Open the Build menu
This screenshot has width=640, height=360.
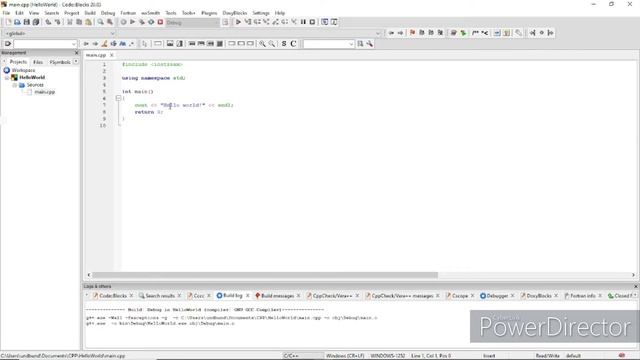[90, 13]
